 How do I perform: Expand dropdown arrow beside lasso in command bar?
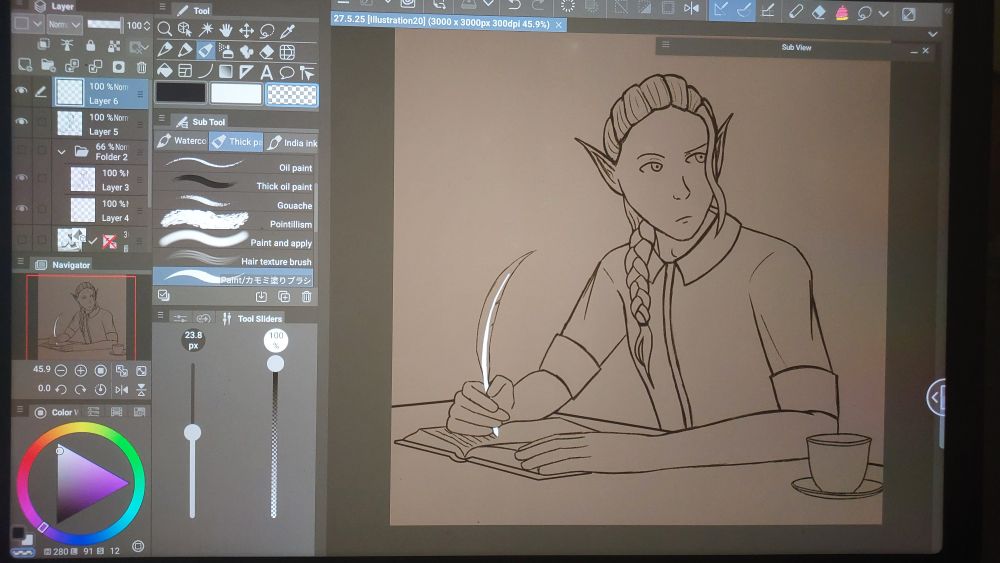click(x=884, y=13)
